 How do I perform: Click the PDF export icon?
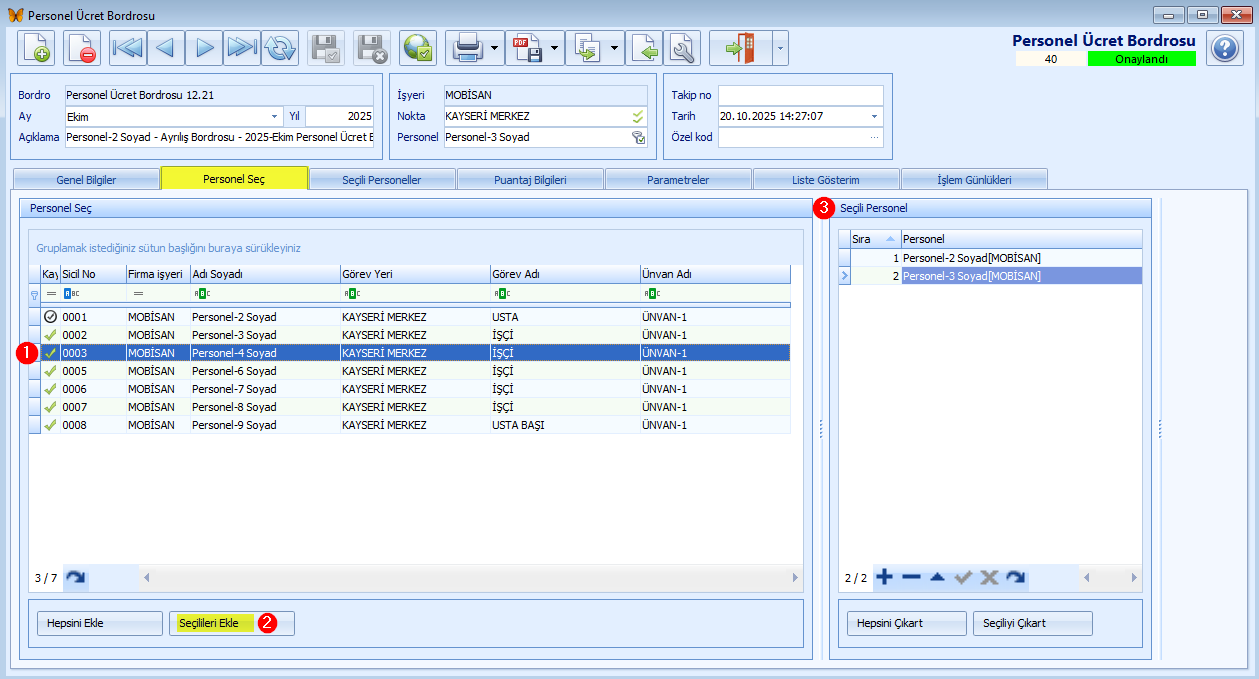point(526,48)
